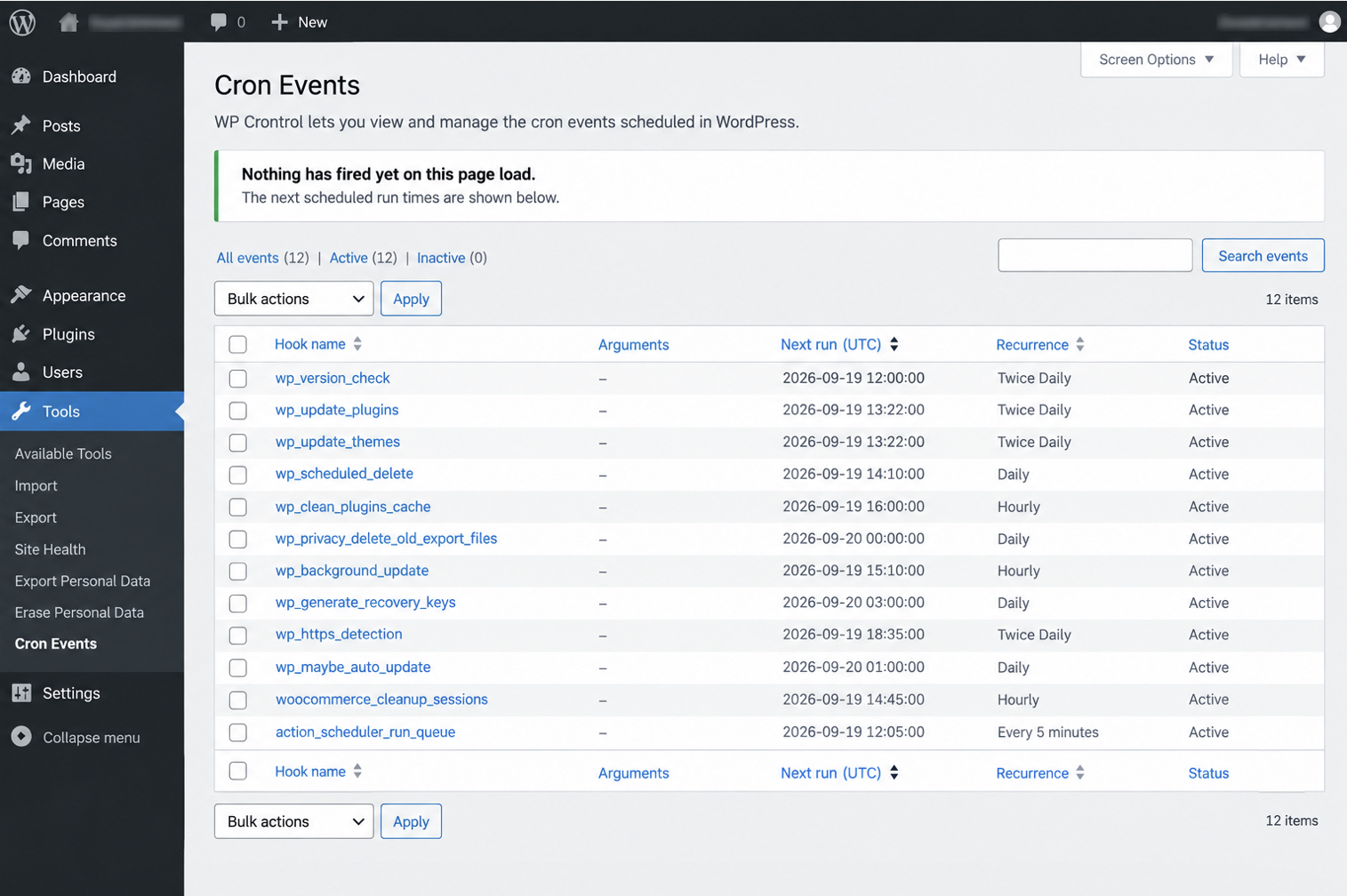Click Arguments column header link
Screen dimensions: 1347x896
(x=633, y=345)
